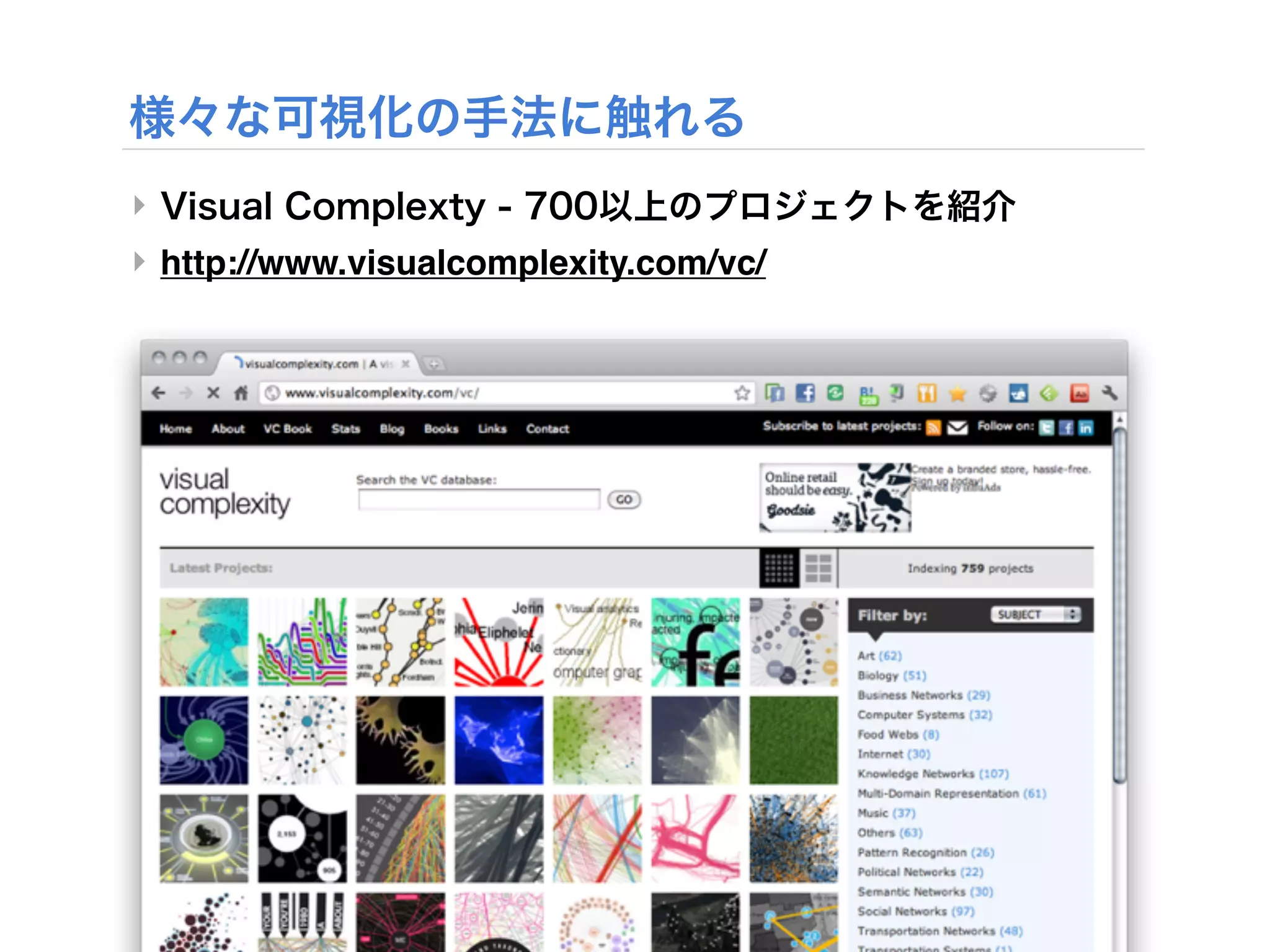Image resolution: width=1270 pixels, height=952 pixels.
Task: Open the large black 'fe' letters thumbnail
Action: tap(695, 642)
